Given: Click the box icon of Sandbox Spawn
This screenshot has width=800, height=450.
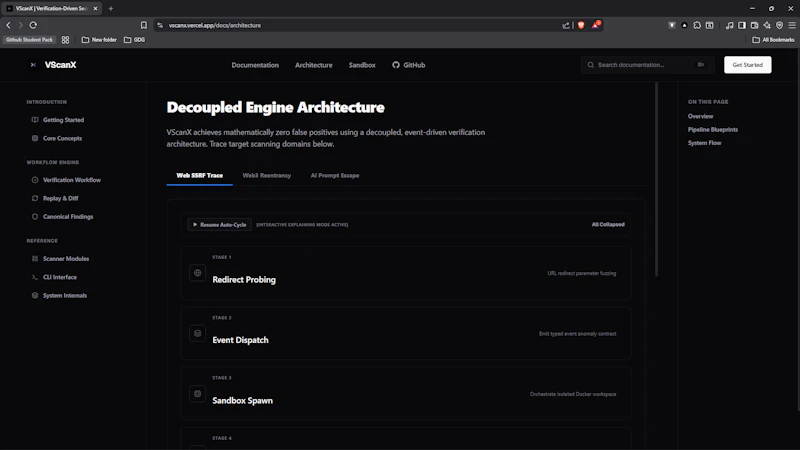Looking at the screenshot, I should 197,393.
